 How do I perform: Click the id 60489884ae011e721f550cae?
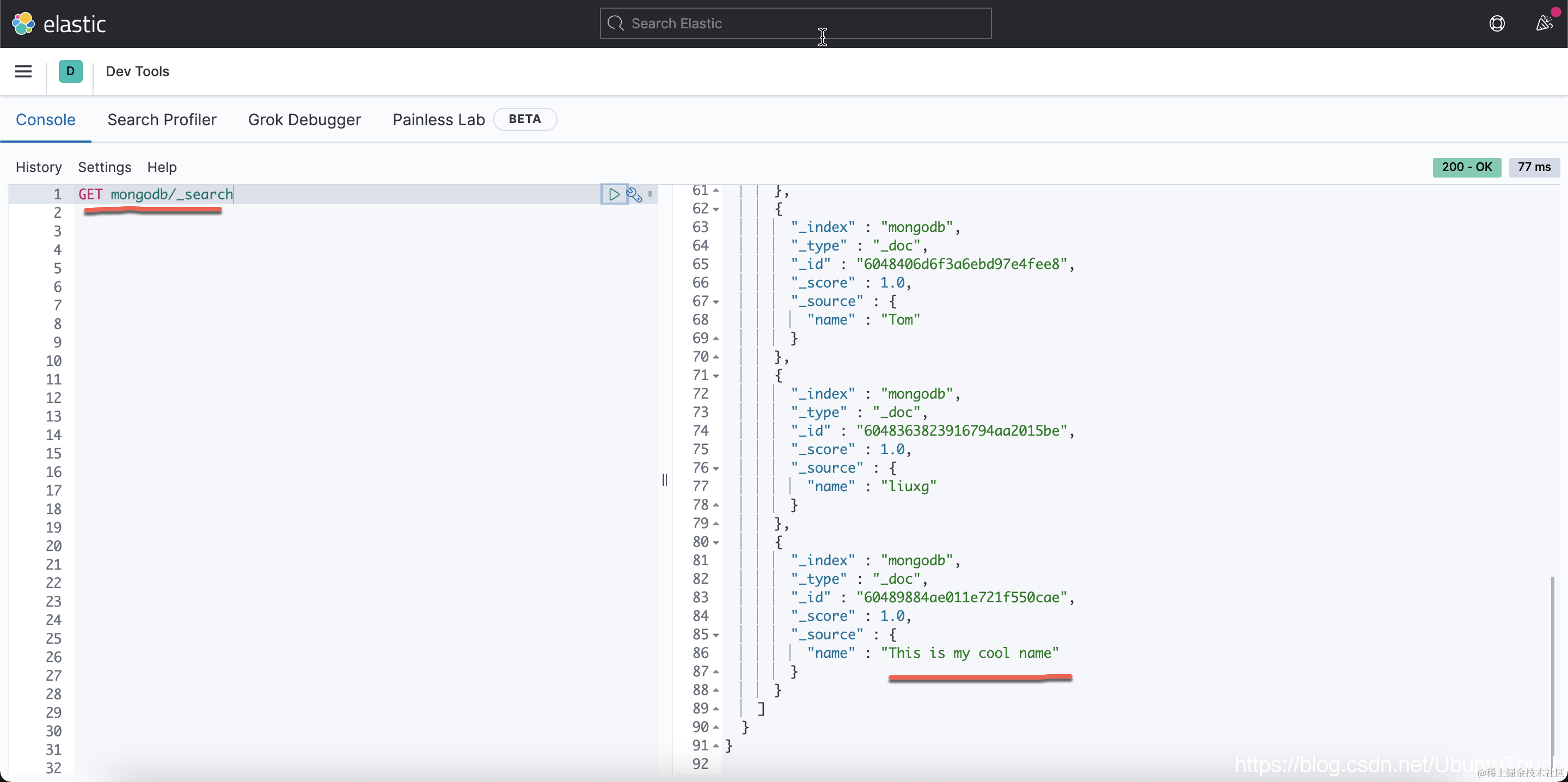pyautogui.click(x=961, y=597)
